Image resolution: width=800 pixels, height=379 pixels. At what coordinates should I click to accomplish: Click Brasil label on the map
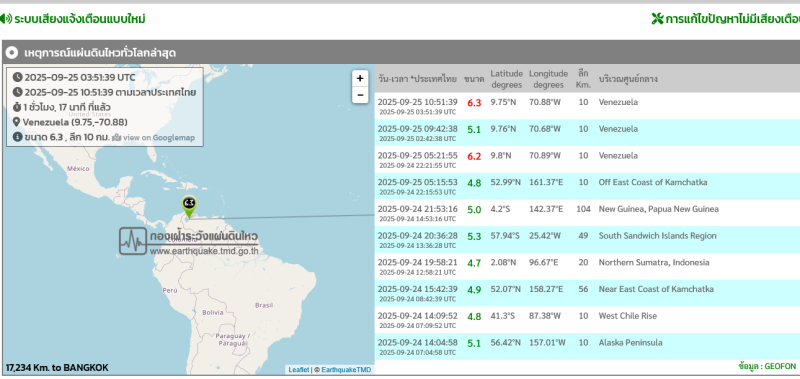click(264, 305)
